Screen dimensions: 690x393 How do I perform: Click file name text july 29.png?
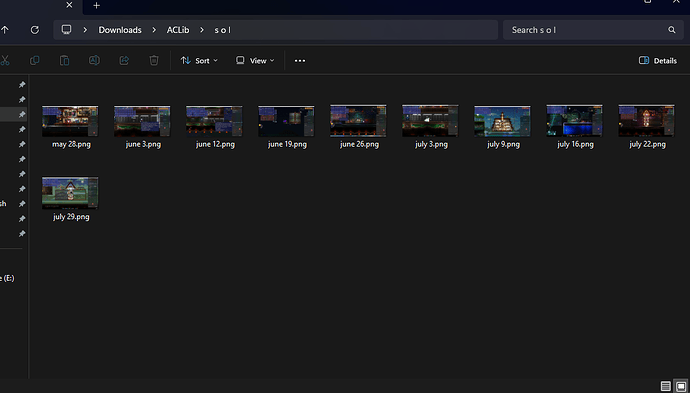[71, 217]
